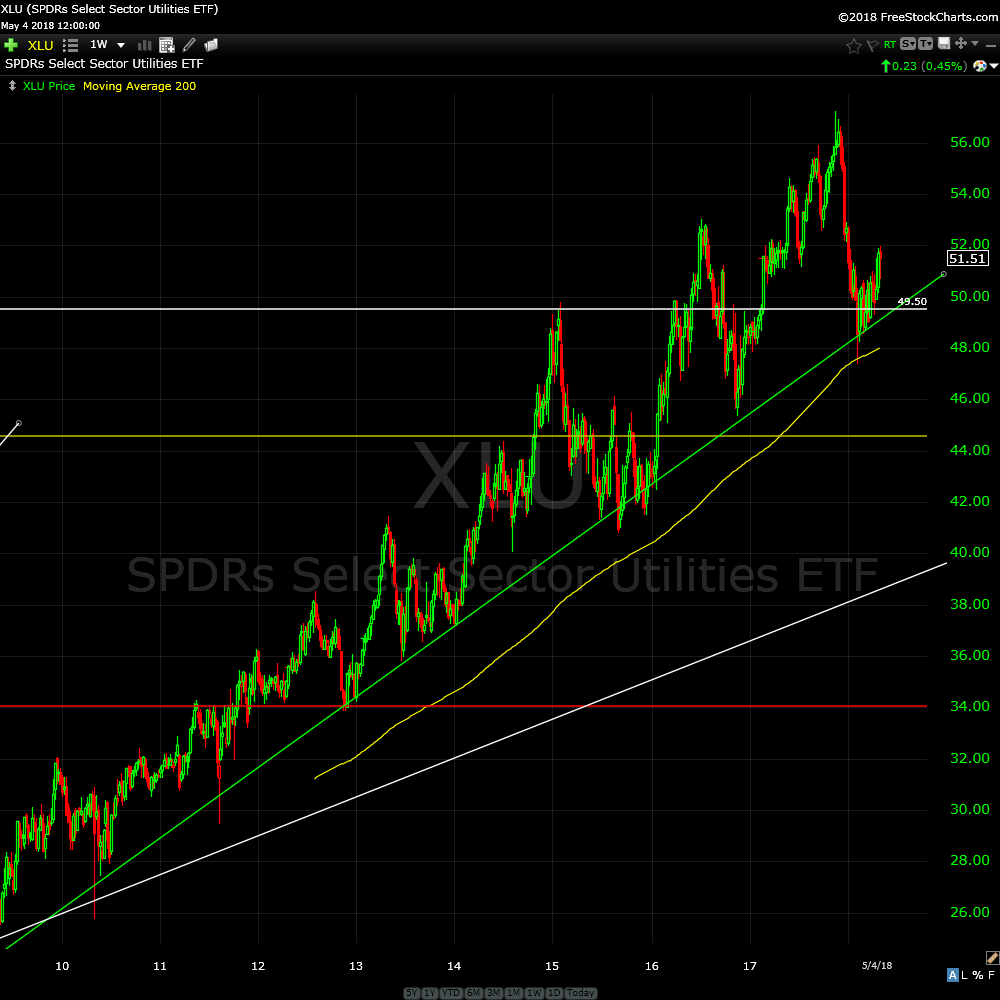The height and width of the screenshot is (1000, 1000).
Task: Click the star favorite icon
Action: (x=853, y=45)
